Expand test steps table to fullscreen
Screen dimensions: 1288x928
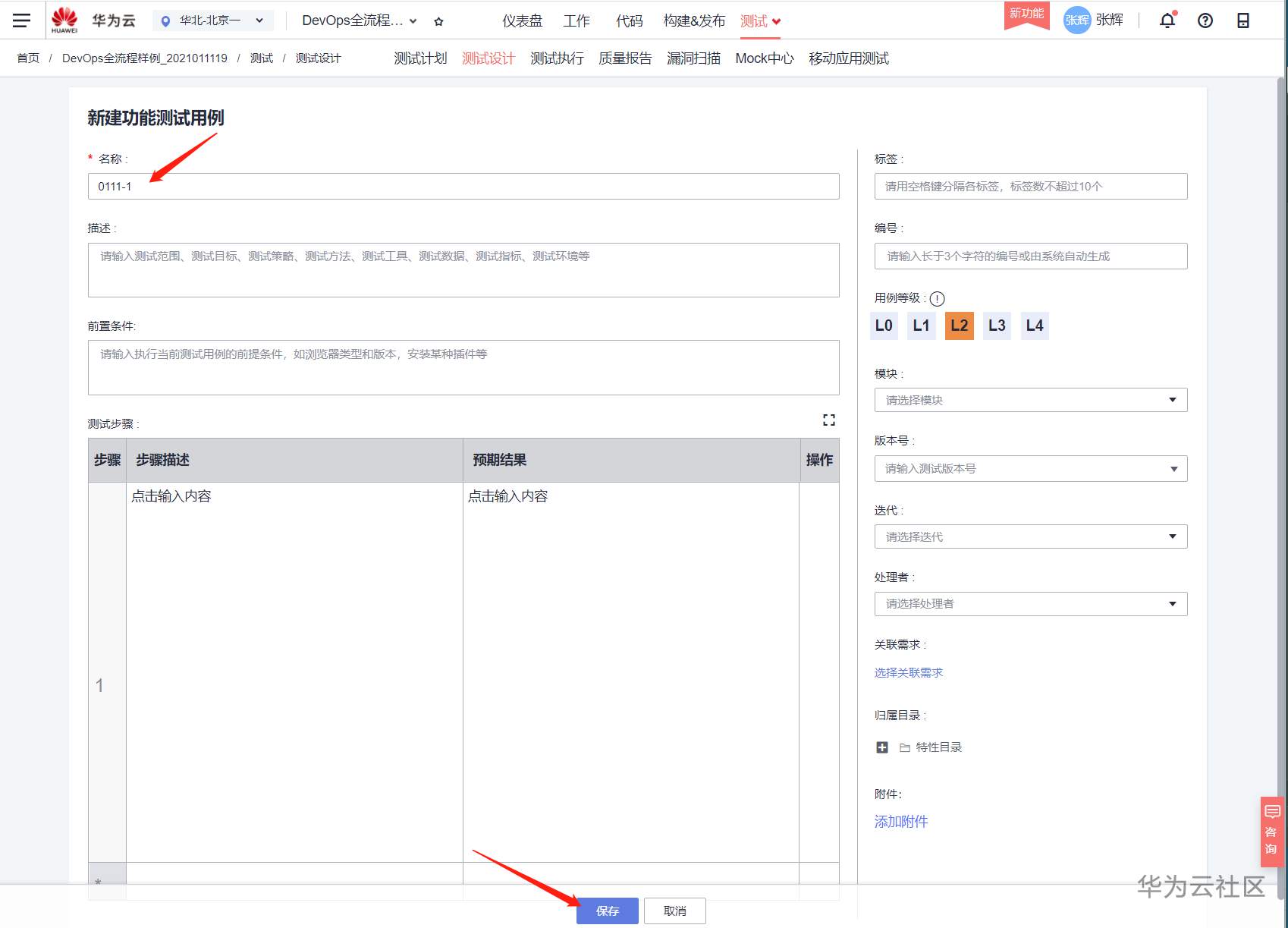tap(829, 420)
